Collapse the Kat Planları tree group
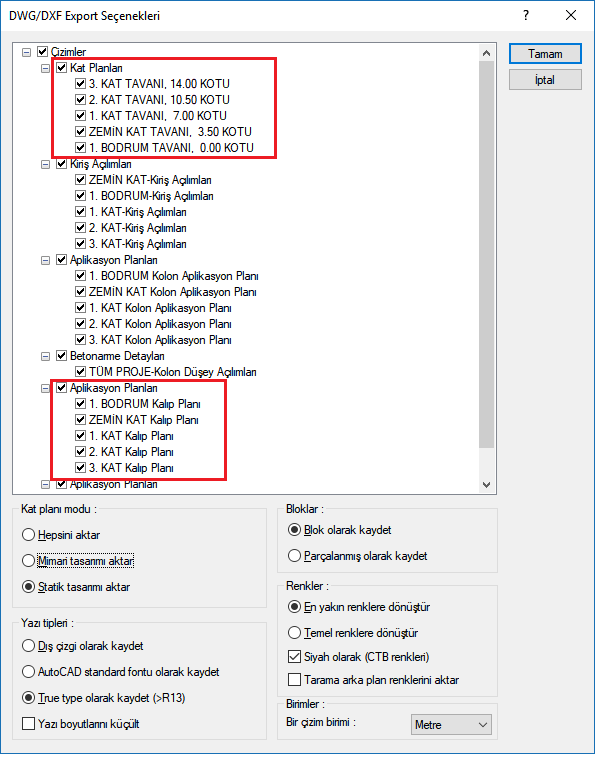Screen dimensions: 599x757 pos(45,68)
